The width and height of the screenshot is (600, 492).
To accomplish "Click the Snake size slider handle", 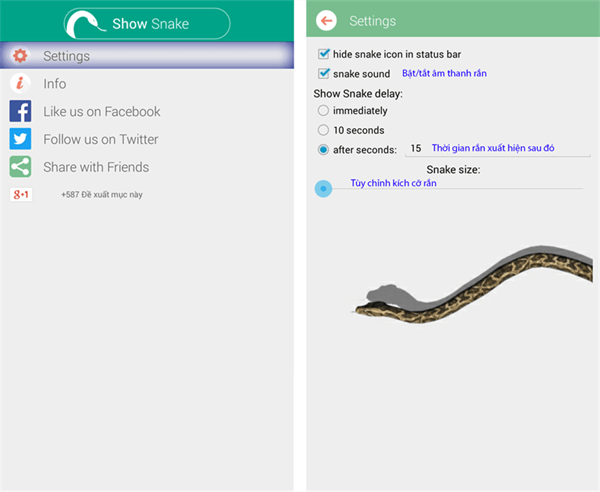I will point(323,189).
